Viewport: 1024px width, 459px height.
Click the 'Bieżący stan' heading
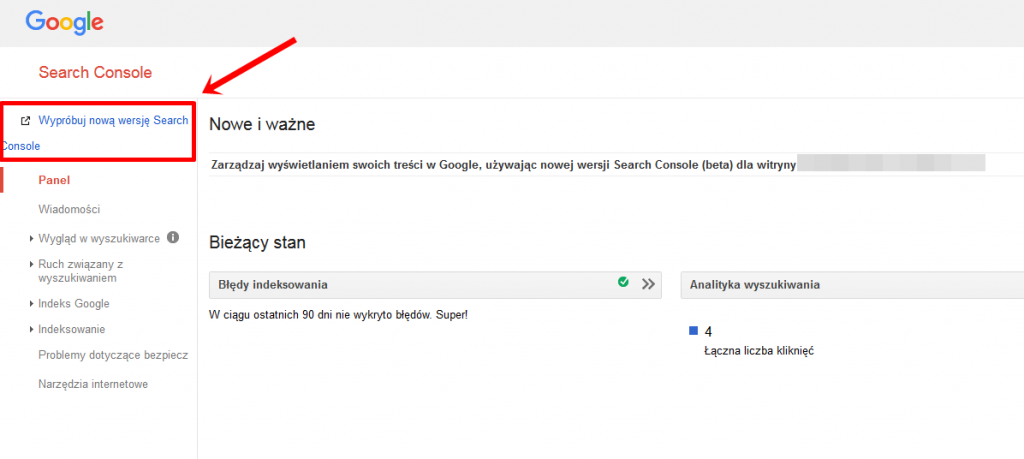pos(257,244)
